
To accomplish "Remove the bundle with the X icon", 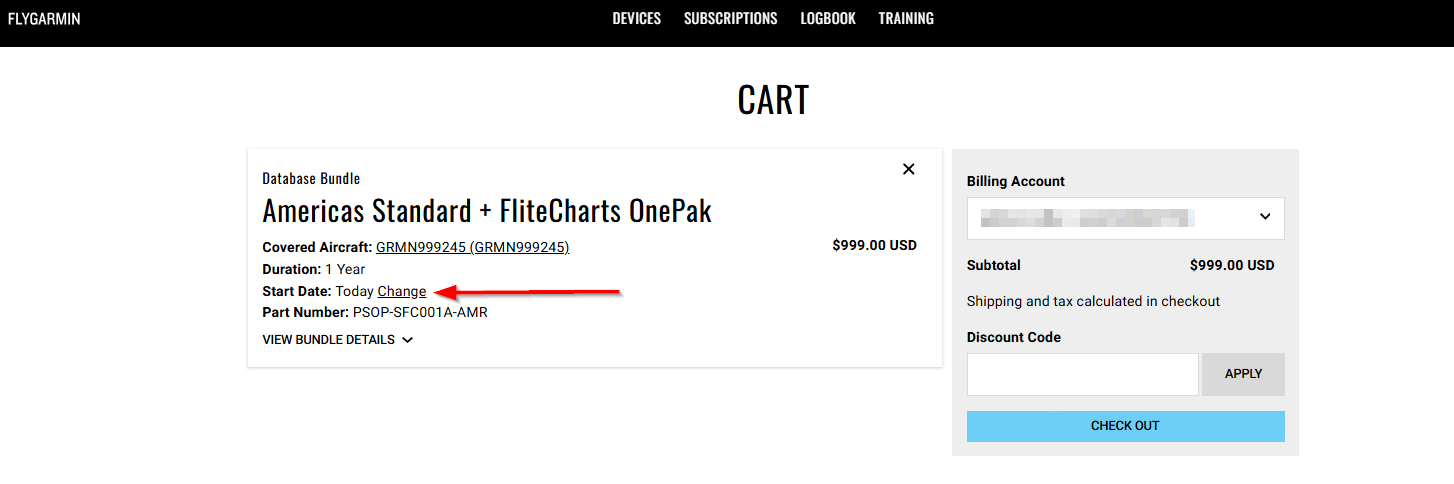I will click(908, 169).
